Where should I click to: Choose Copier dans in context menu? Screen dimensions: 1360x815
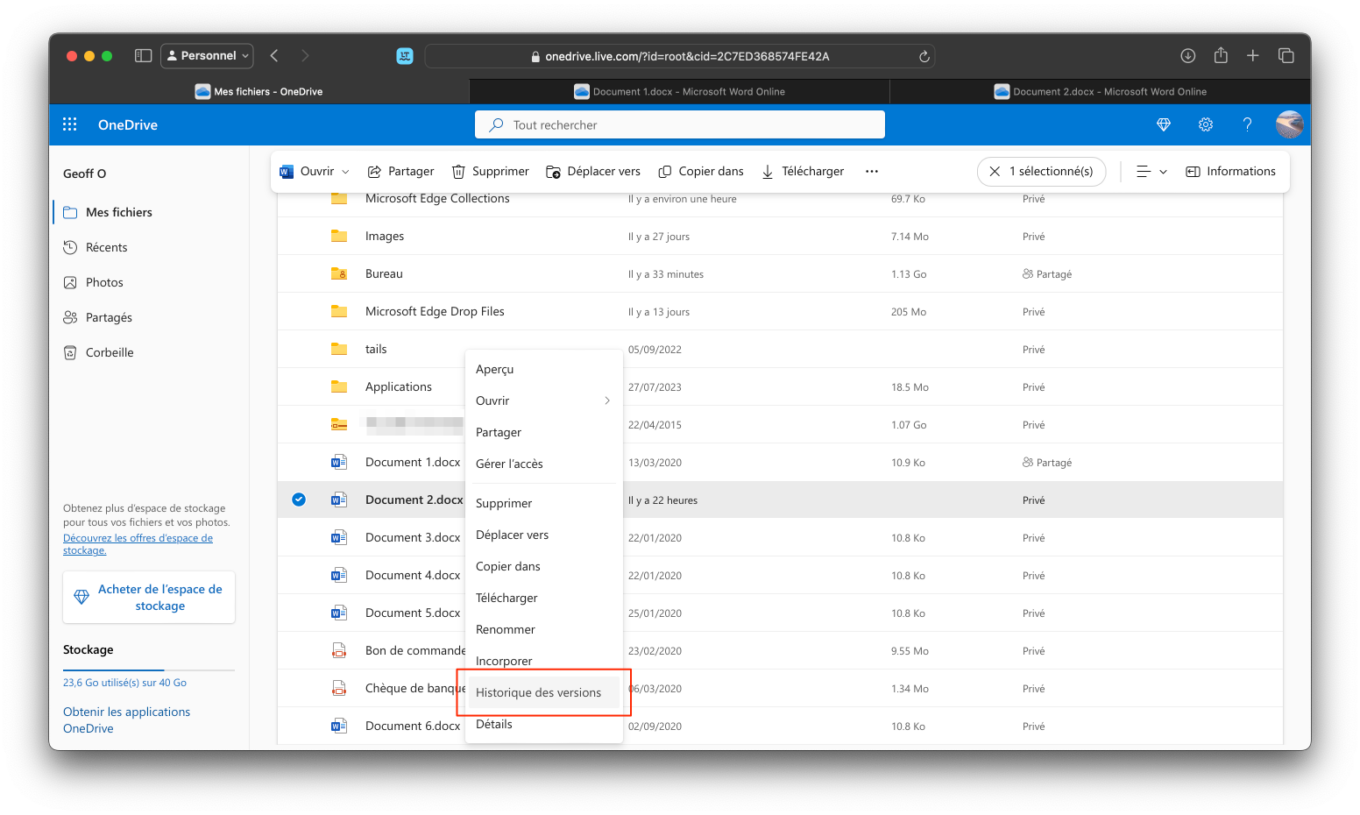544,566
